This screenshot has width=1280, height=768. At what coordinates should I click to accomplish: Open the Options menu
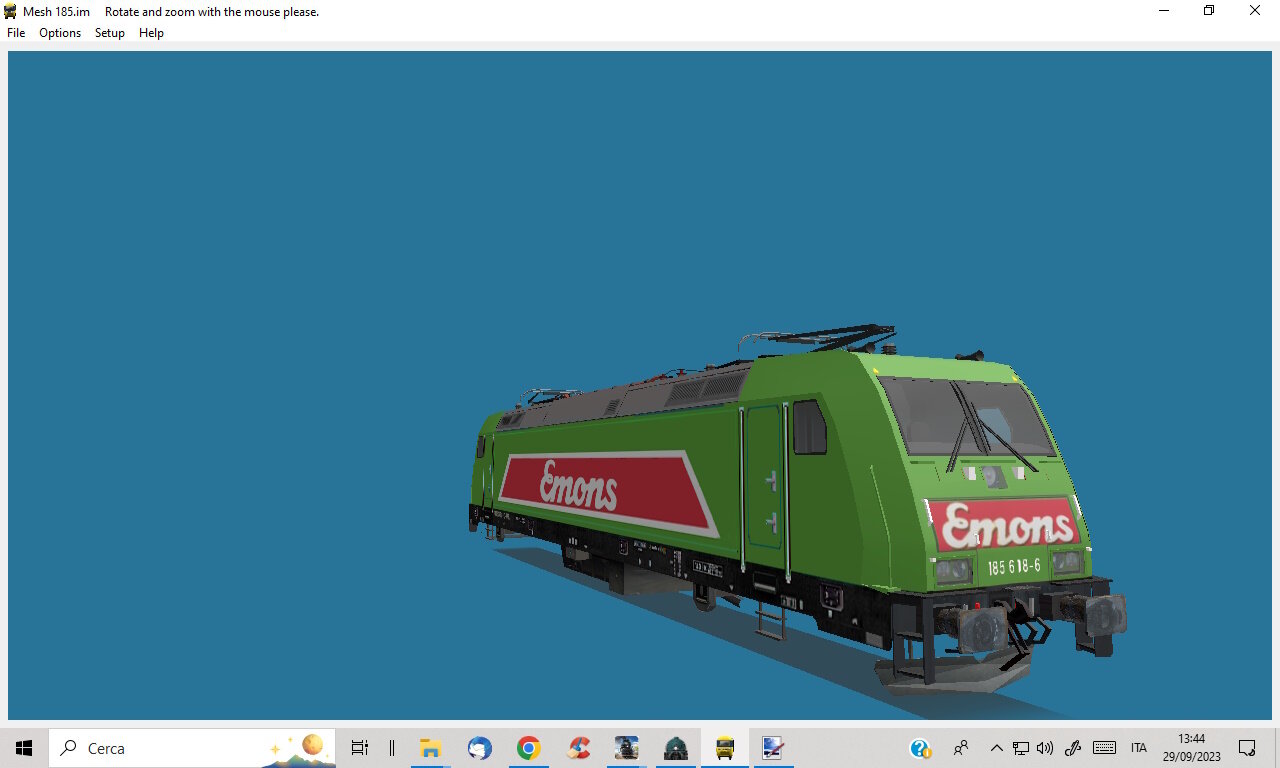pyautogui.click(x=60, y=33)
